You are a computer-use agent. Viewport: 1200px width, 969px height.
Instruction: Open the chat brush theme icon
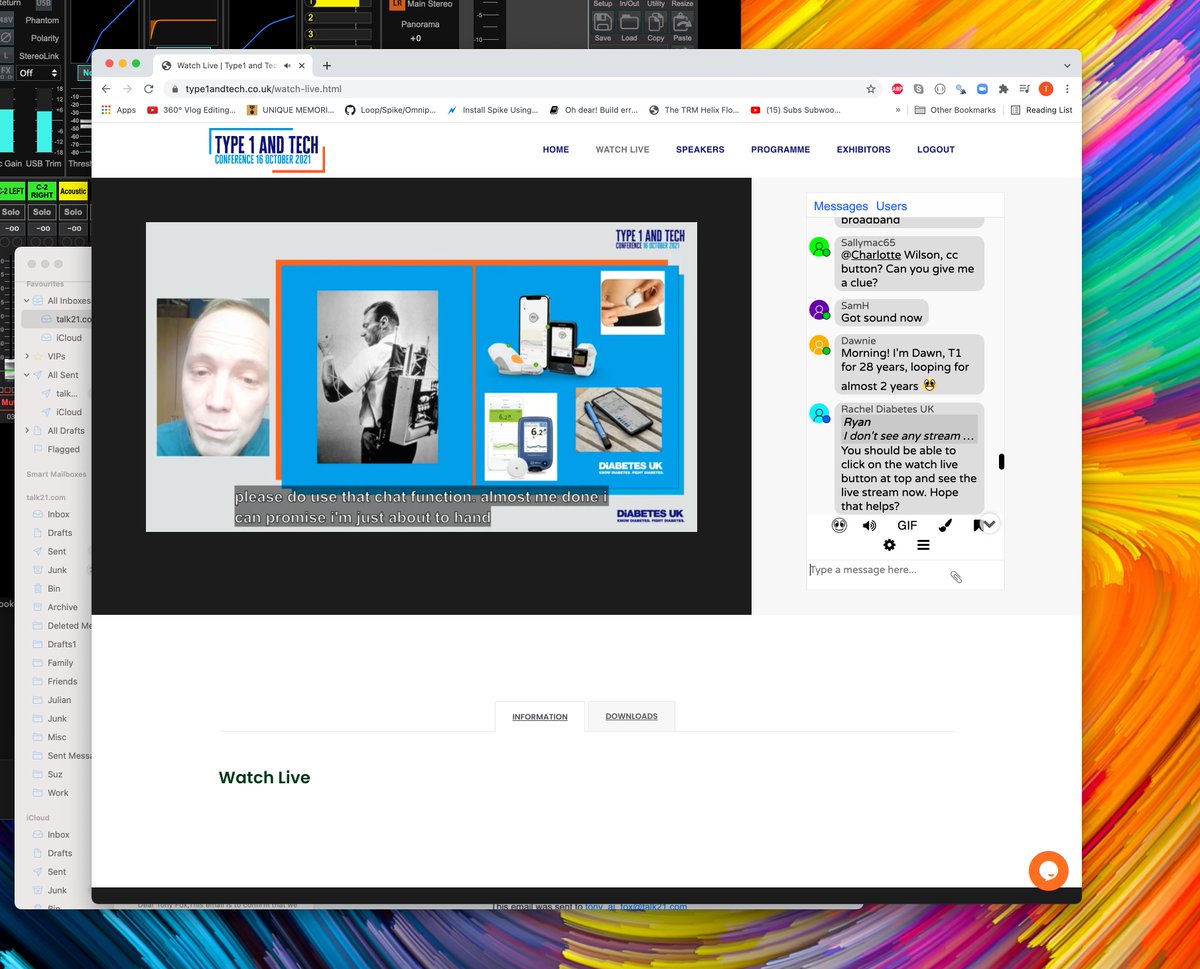(x=945, y=525)
